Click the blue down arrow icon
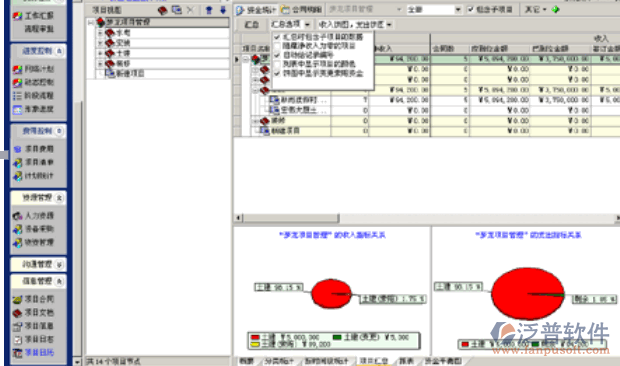620x366 pixels. tap(223, 10)
